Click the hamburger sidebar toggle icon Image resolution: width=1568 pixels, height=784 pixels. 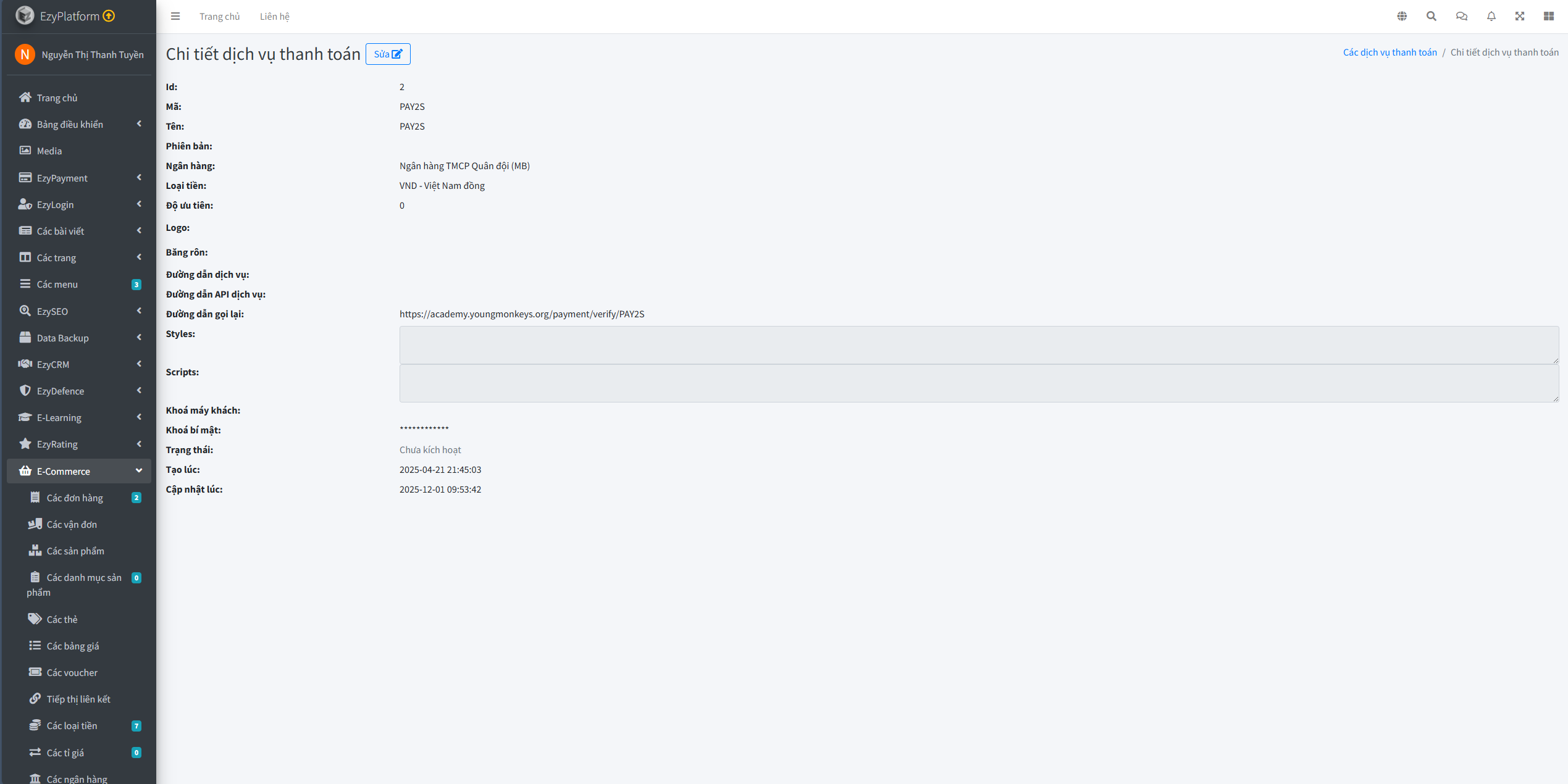tap(175, 16)
